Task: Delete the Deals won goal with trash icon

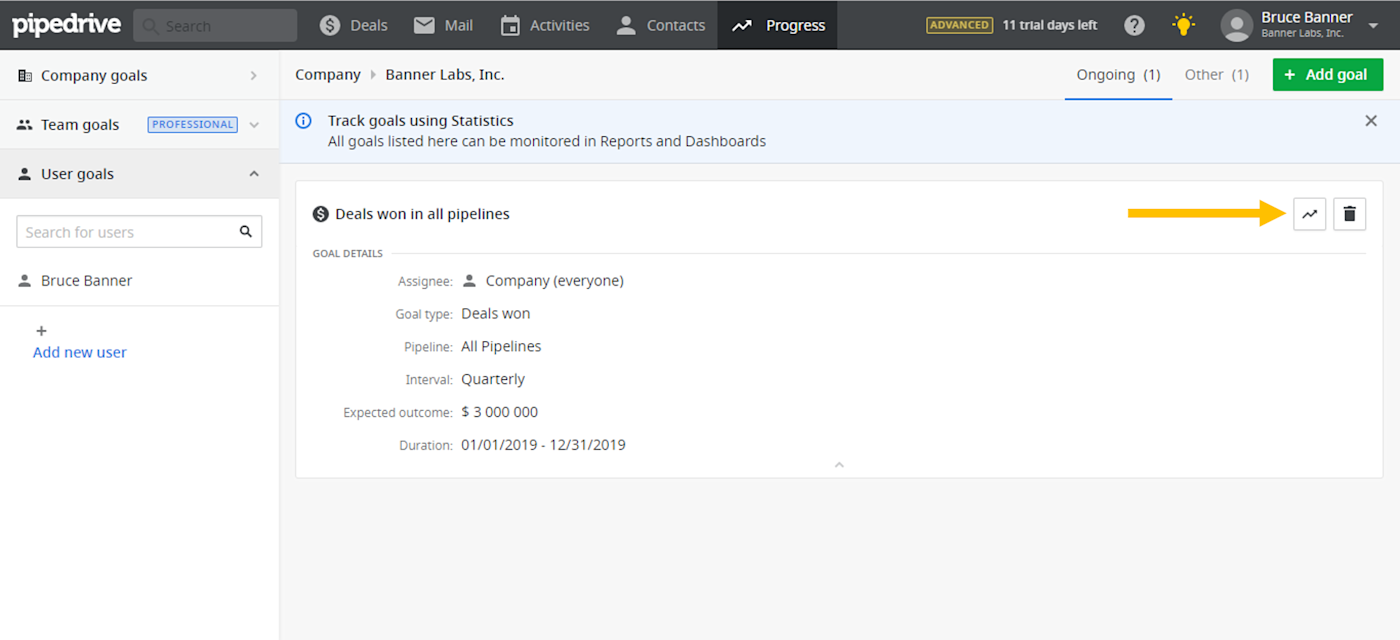Action: 1349,214
